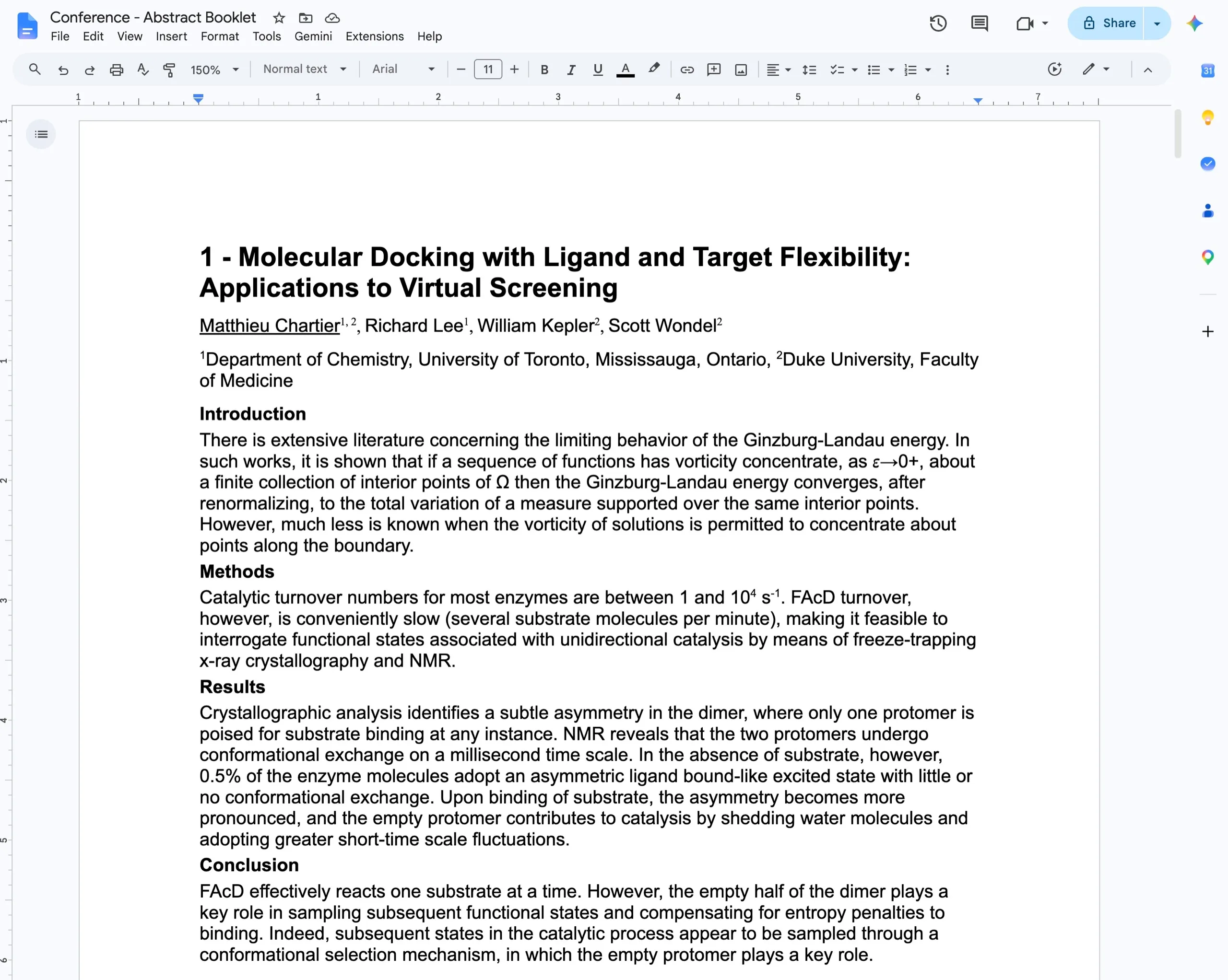Open the Normal text style dropdown
1228x980 pixels.
click(x=305, y=70)
